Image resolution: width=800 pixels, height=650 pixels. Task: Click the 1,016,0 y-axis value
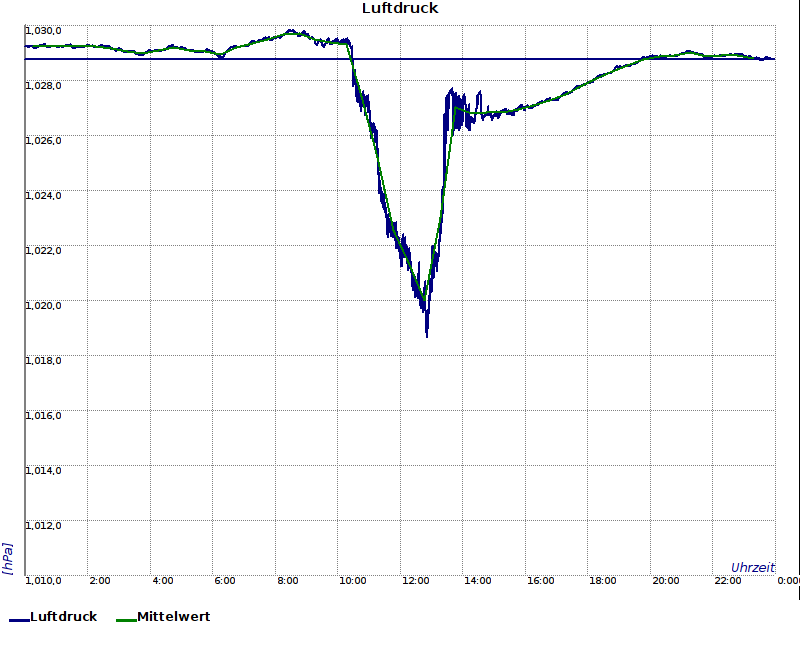pos(43,415)
